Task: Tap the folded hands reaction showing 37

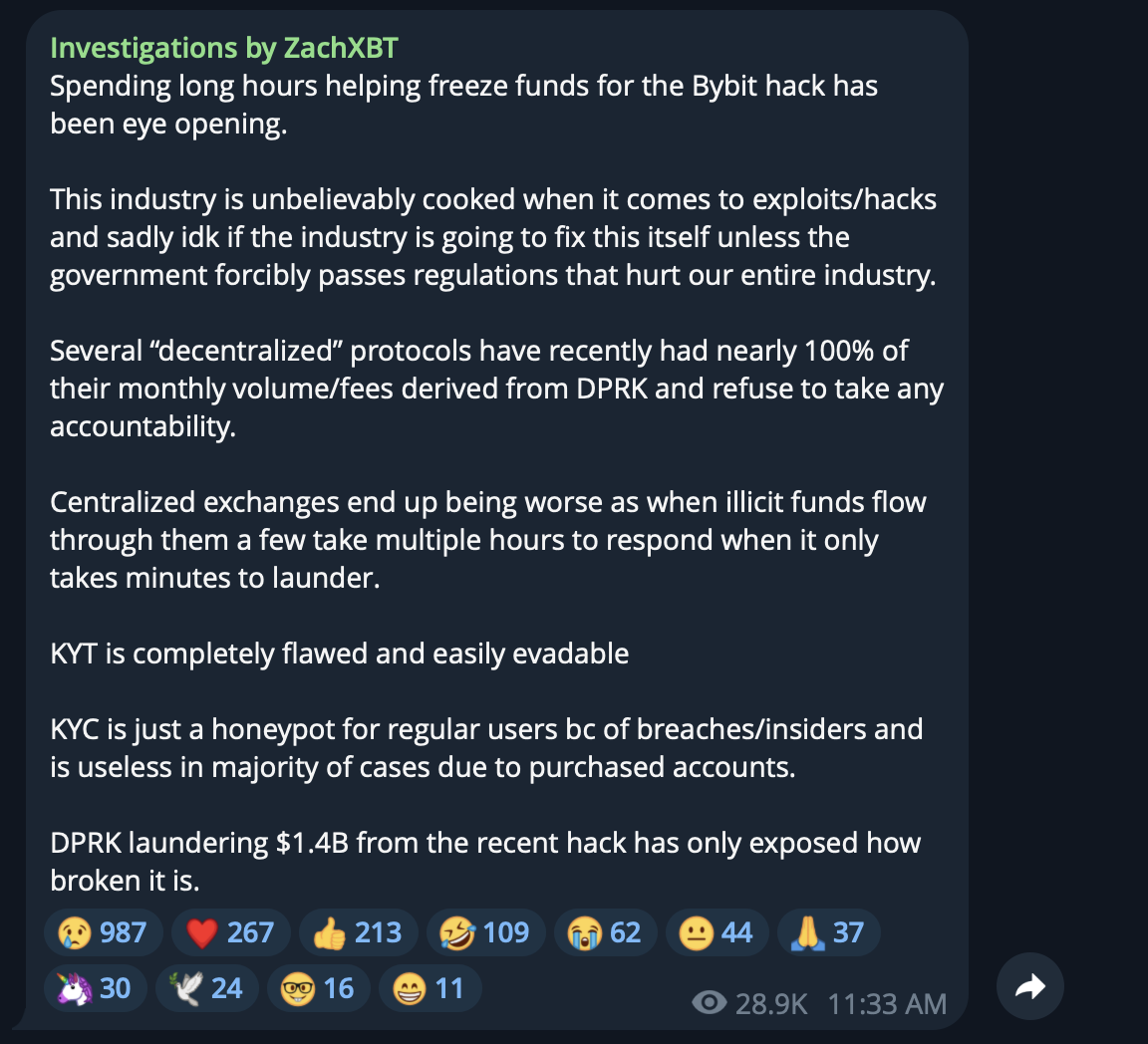Action: click(x=828, y=932)
